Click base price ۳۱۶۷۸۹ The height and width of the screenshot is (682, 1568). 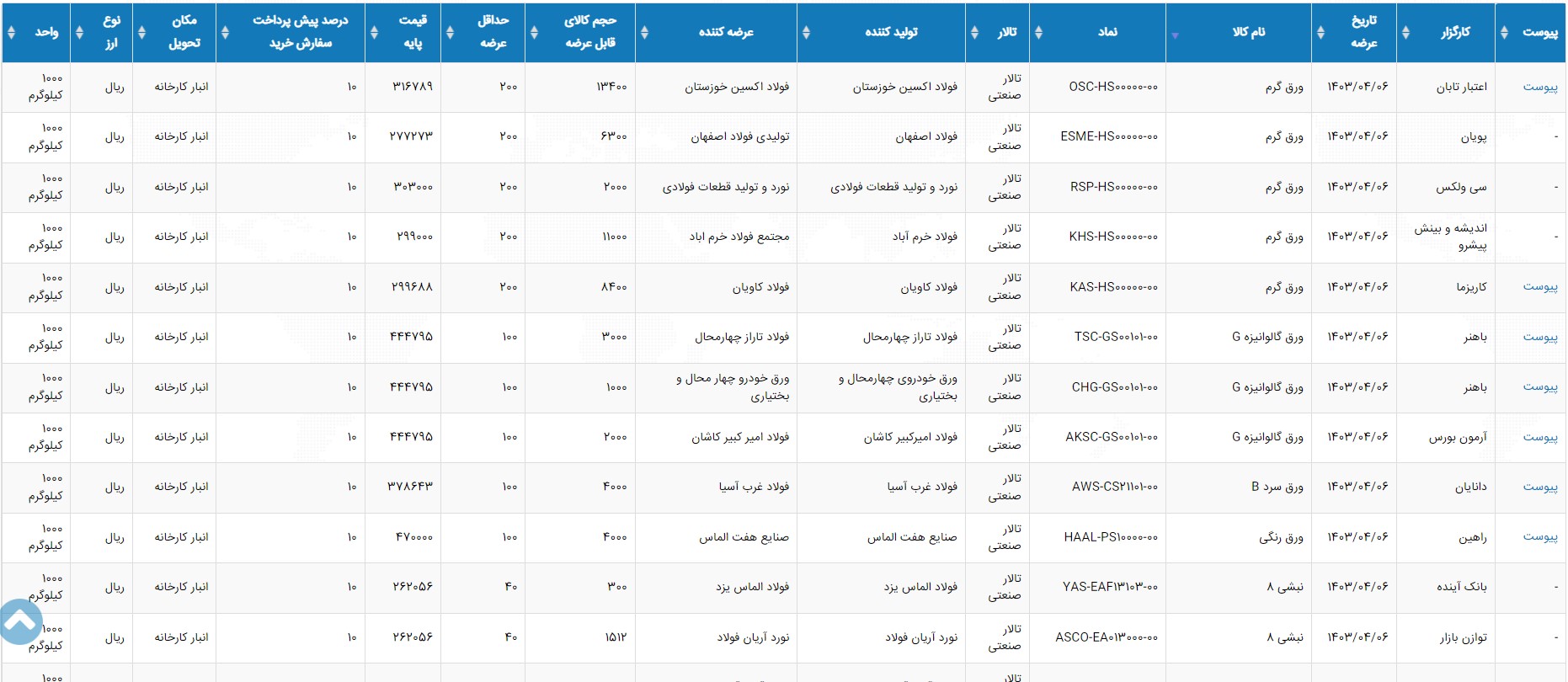coord(413,87)
